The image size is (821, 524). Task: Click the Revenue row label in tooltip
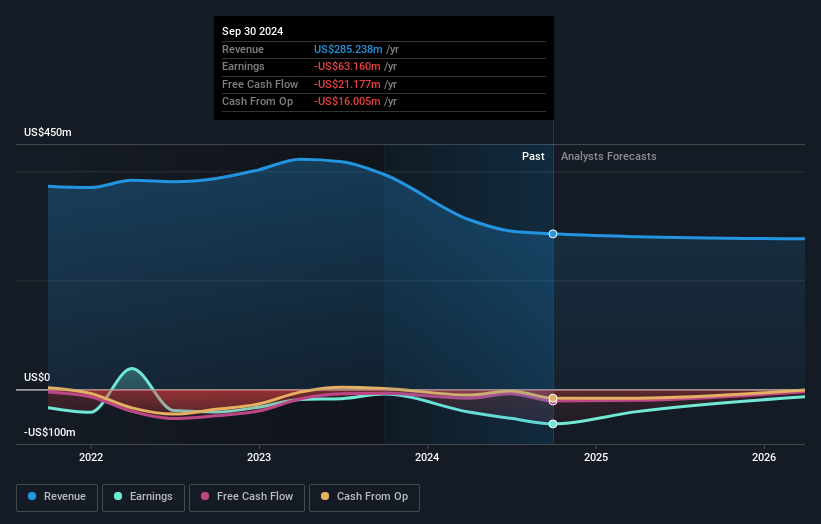point(243,49)
